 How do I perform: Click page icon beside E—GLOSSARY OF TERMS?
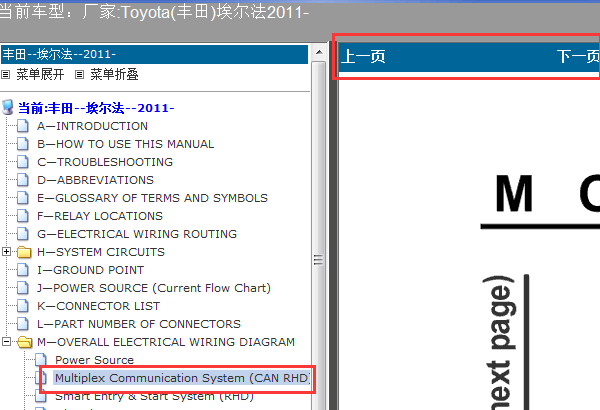pos(23,198)
